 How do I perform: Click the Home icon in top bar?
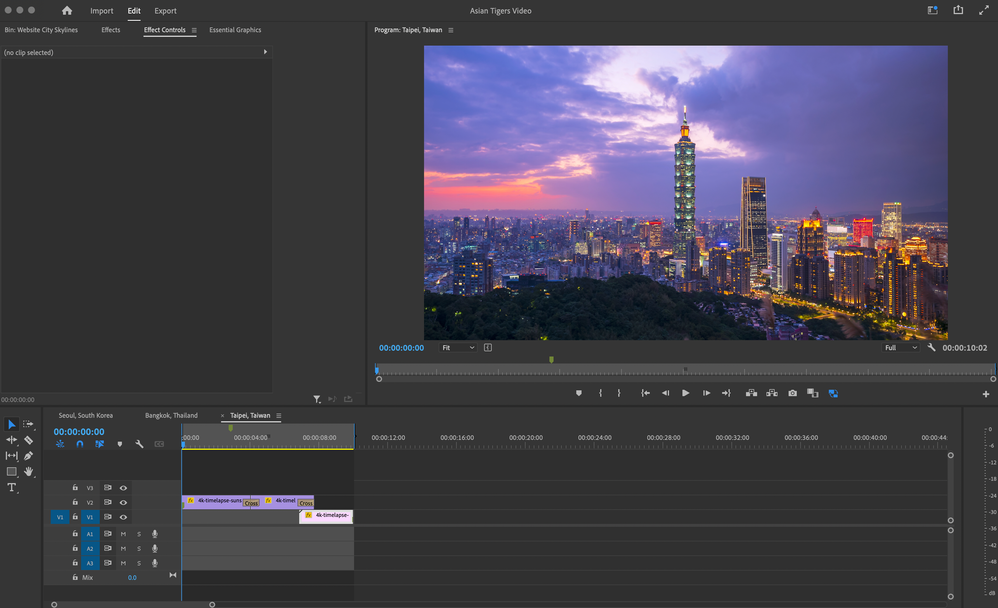[x=67, y=11]
